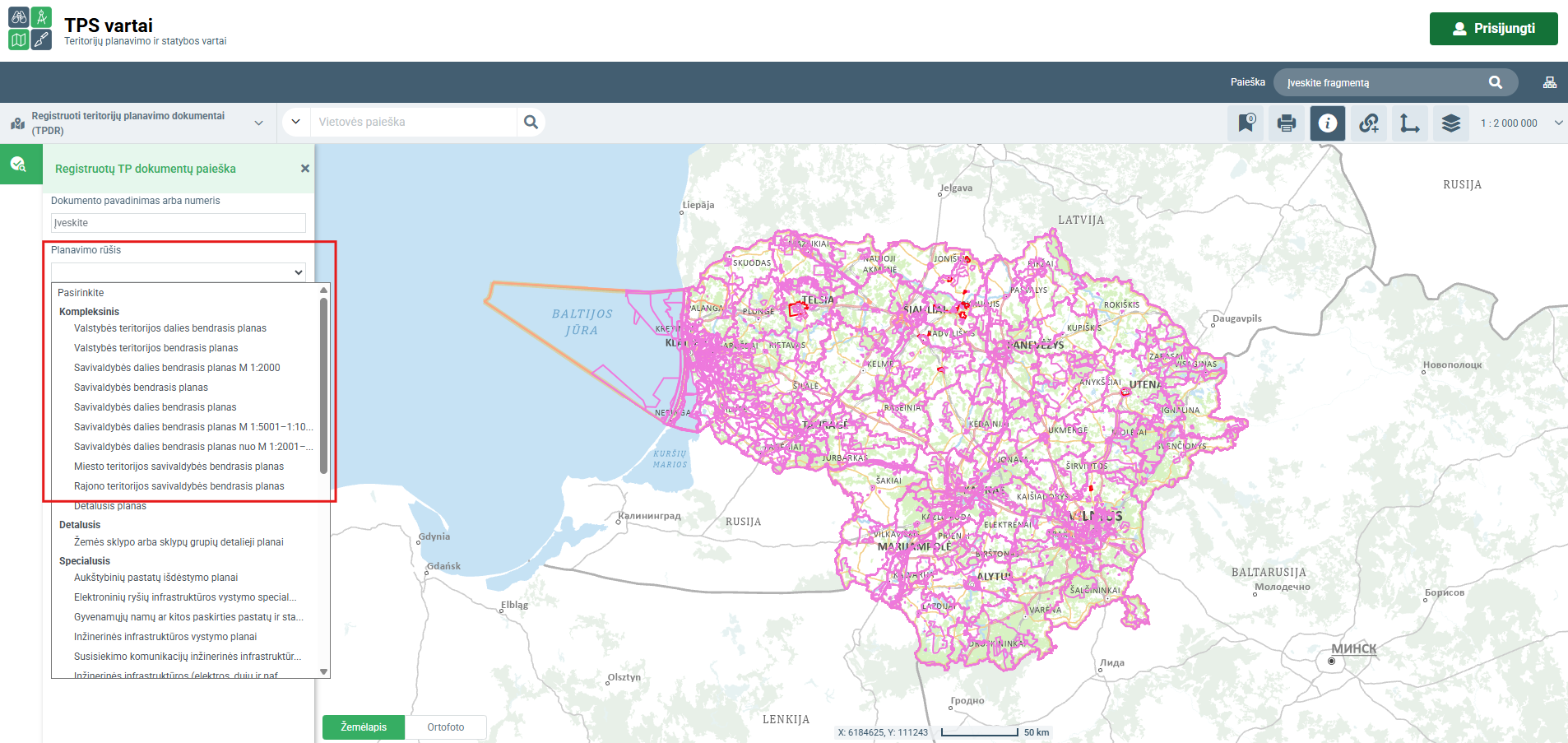Image resolution: width=1568 pixels, height=743 pixels.
Task: Click the document name or number input field
Action: 178,223
